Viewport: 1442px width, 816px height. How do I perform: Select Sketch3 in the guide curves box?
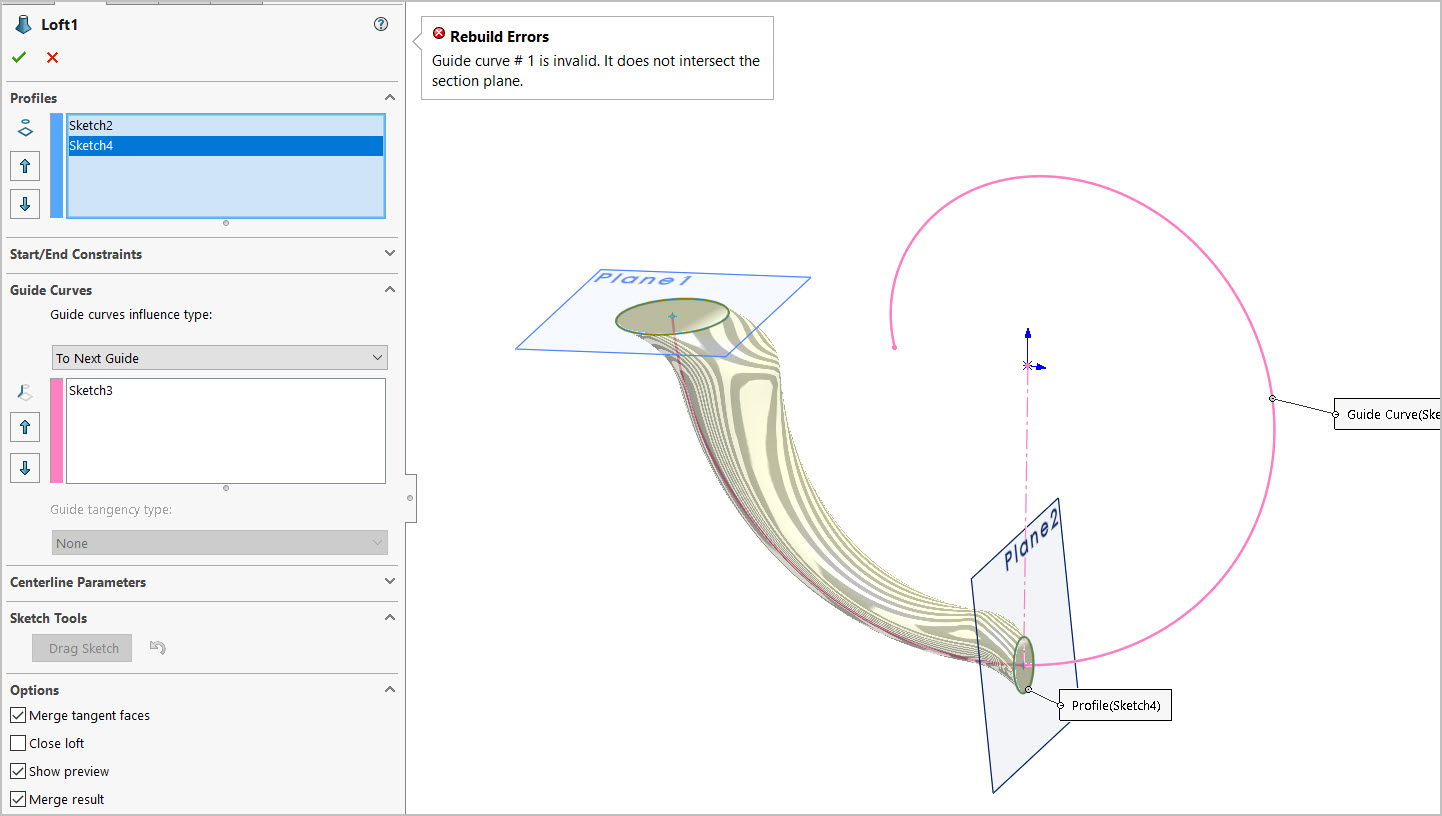pyautogui.click(x=91, y=391)
